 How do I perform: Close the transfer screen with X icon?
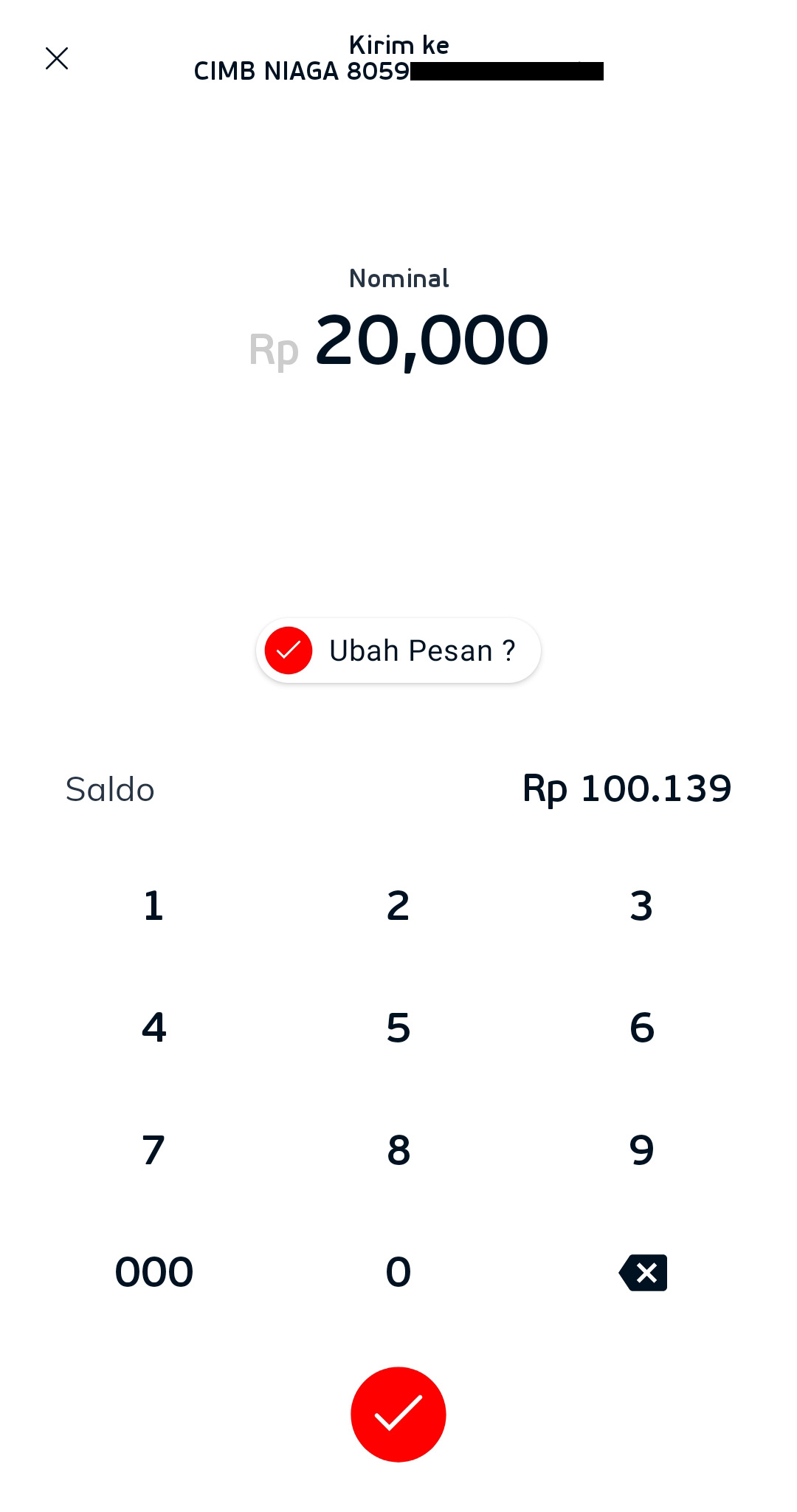coord(57,58)
